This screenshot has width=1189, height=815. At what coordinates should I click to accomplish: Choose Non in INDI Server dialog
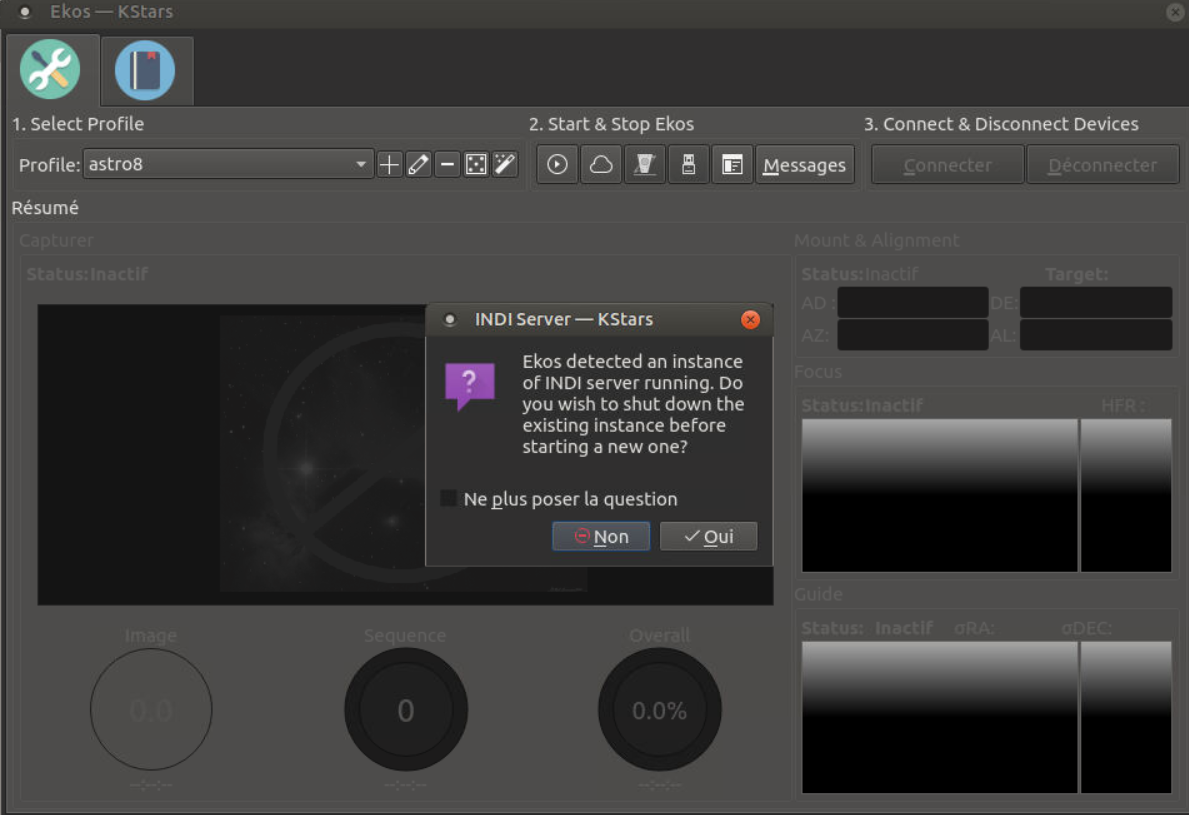click(601, 536)
